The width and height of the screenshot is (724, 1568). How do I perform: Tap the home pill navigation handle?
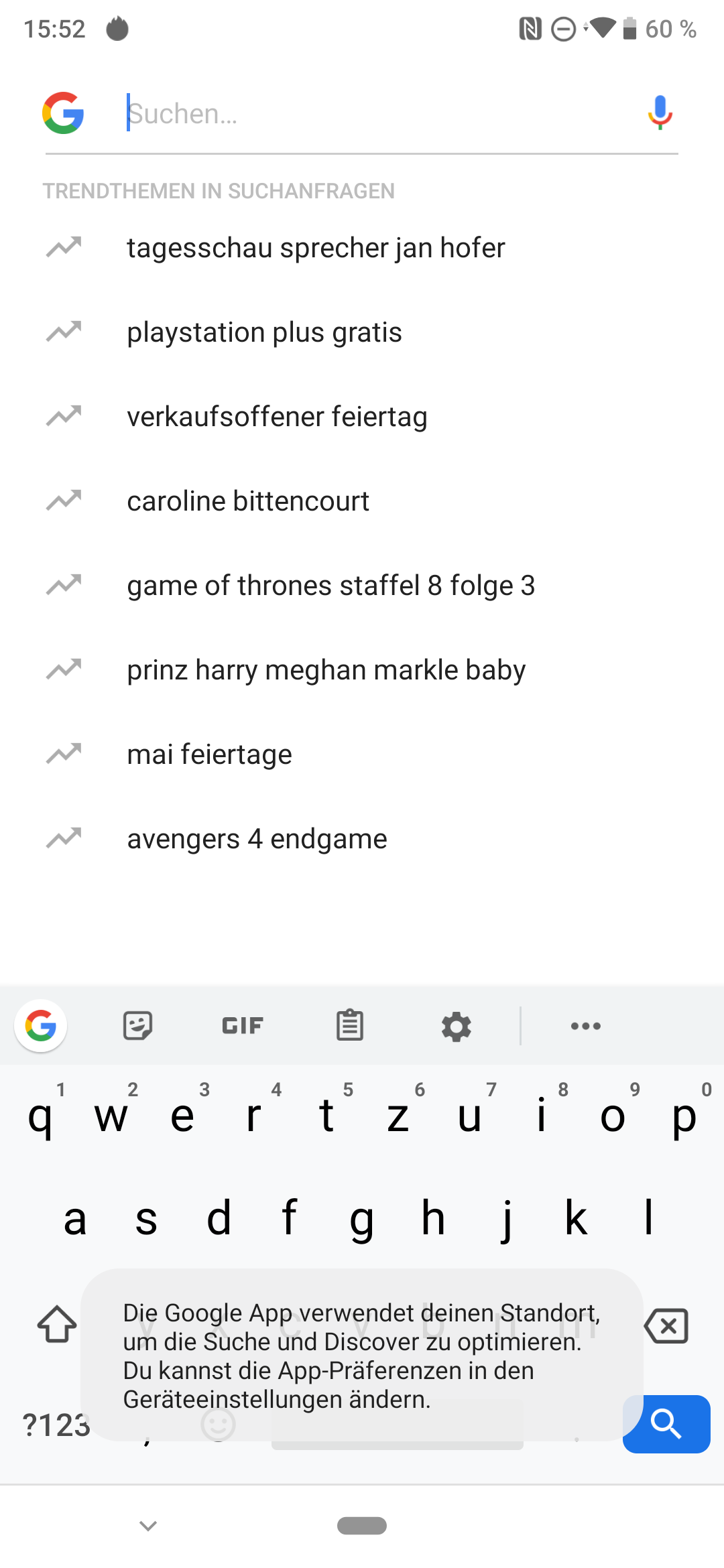362,1526
